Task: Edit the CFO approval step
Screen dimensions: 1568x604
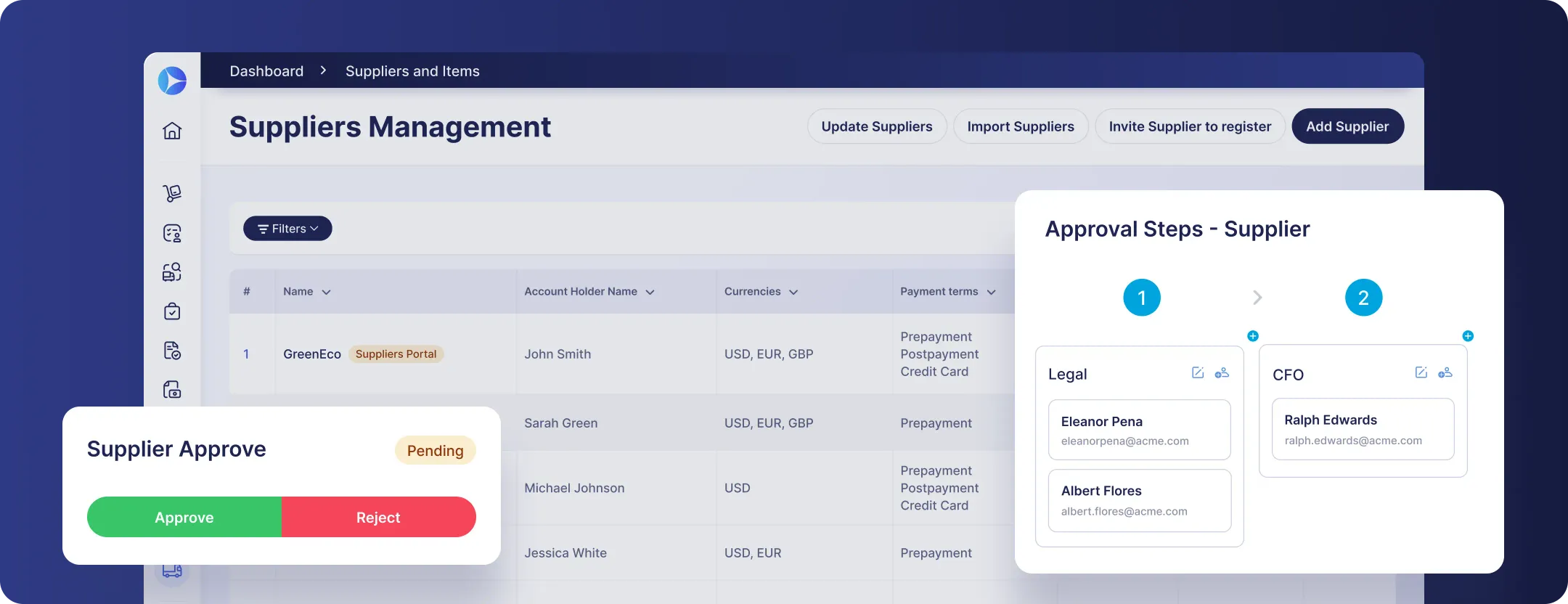Action: tap(1421, 372)
